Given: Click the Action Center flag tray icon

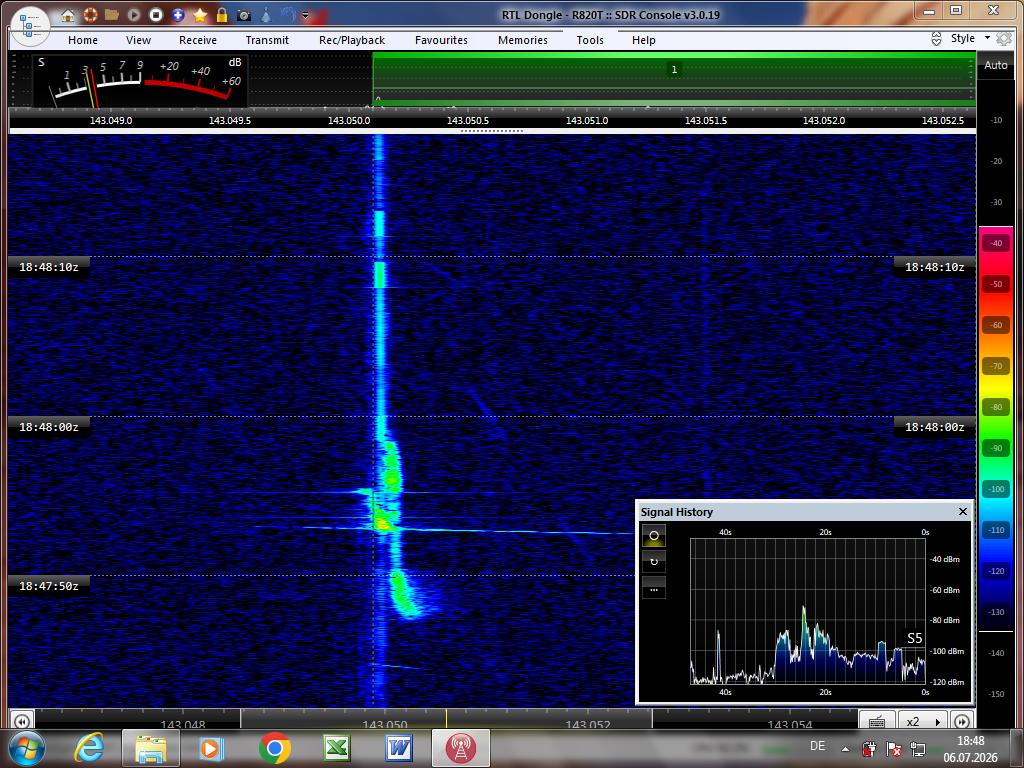Looking at the screenshot, I should pos(894,748).
